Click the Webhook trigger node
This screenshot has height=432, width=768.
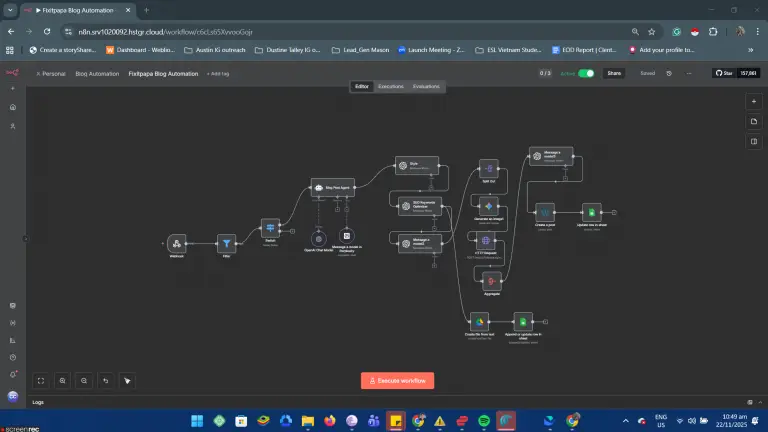176,243
